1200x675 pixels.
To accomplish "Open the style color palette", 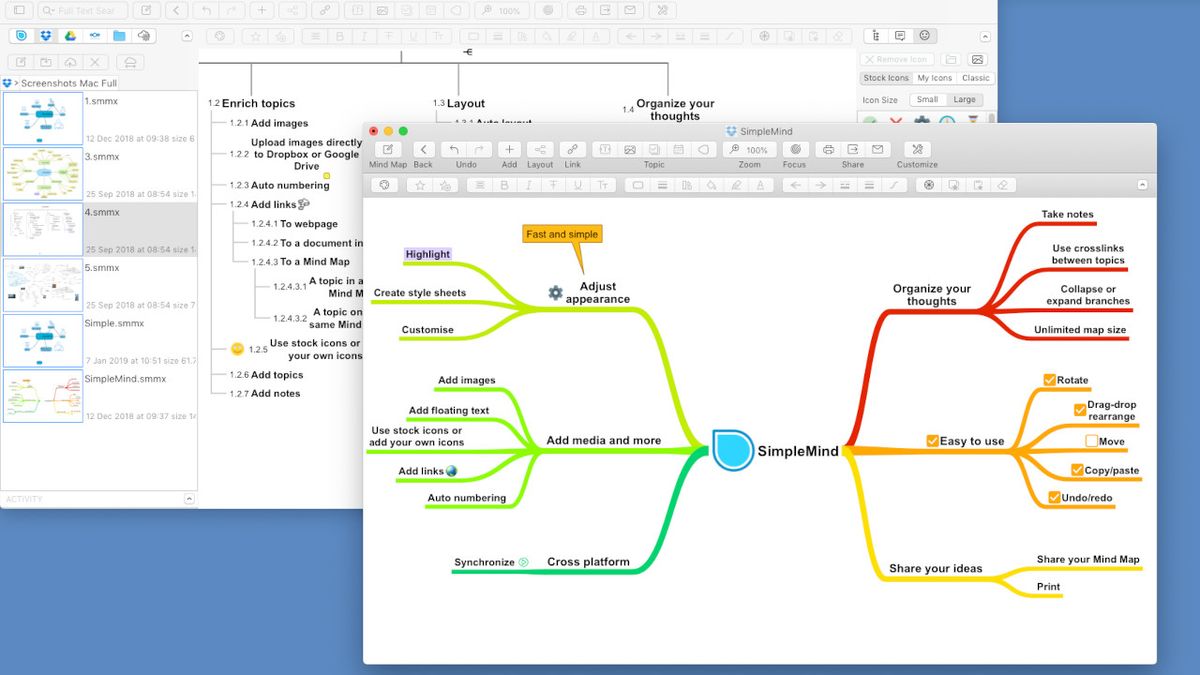I will [384, 184].
